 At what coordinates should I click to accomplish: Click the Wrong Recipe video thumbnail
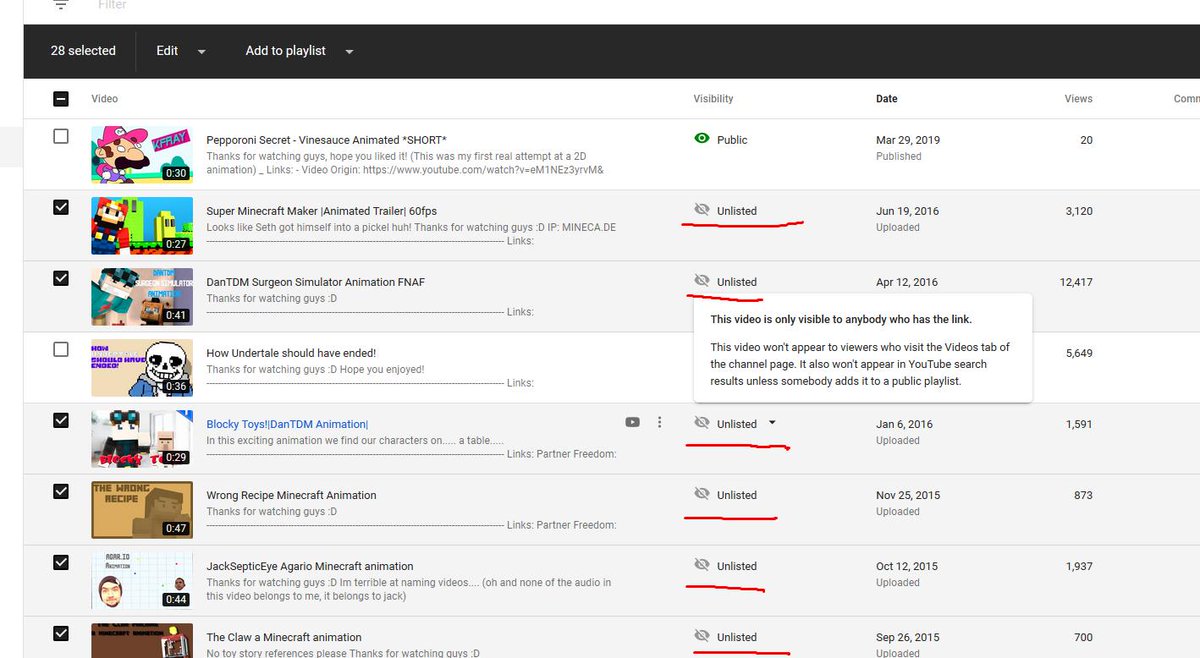142,509
